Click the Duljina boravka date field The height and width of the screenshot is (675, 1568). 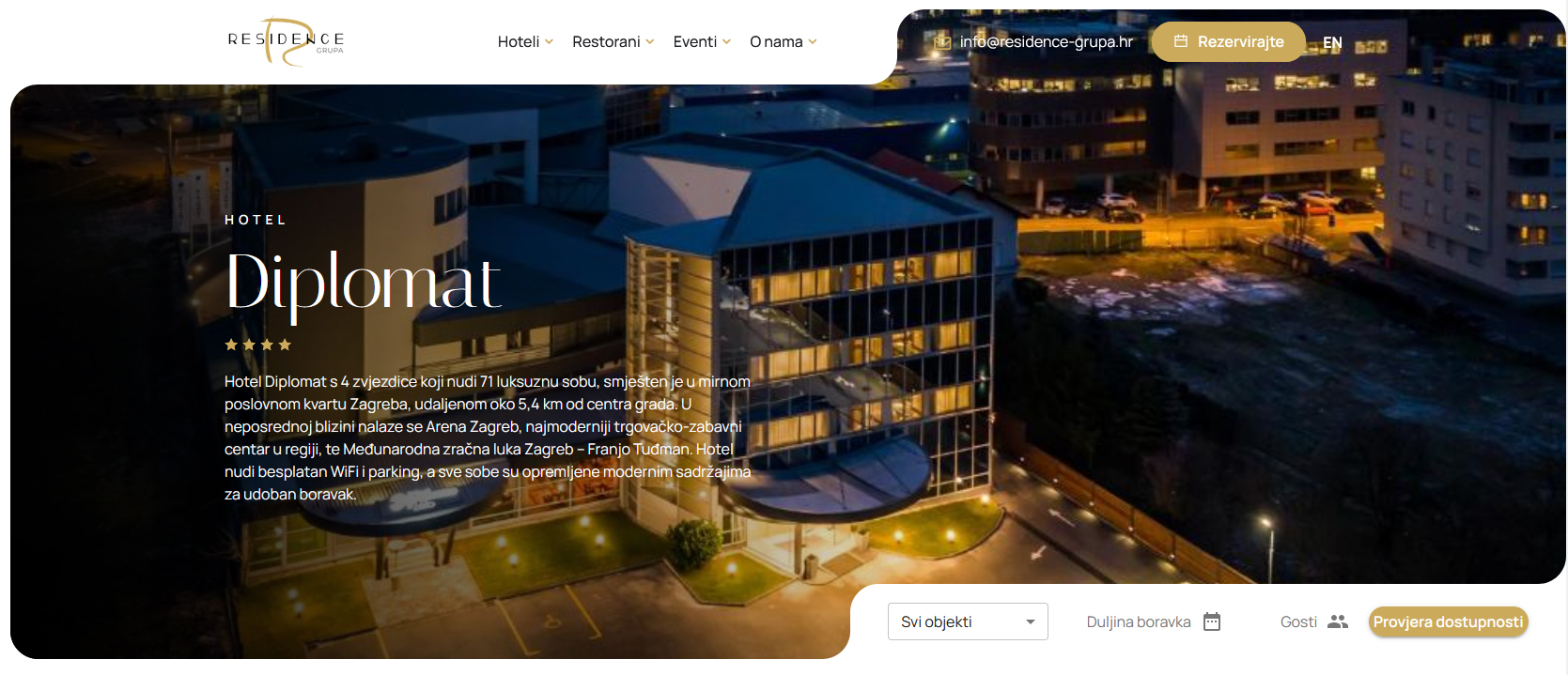coord(1154,621)
